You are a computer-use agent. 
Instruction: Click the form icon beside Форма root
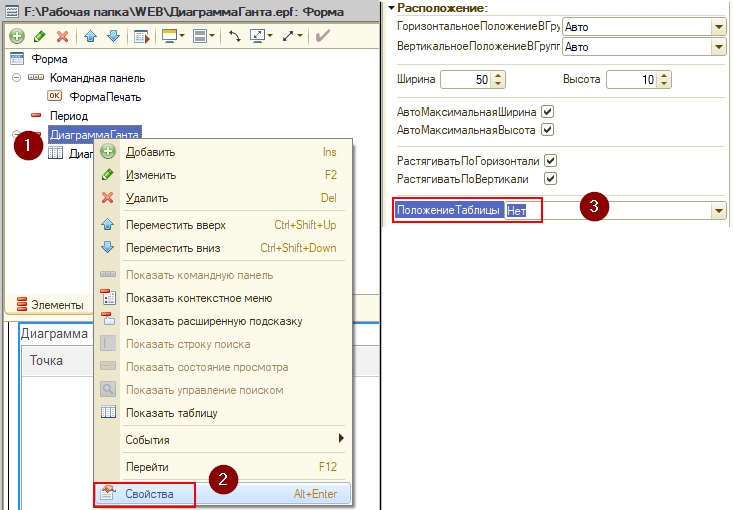click(17, 58)
